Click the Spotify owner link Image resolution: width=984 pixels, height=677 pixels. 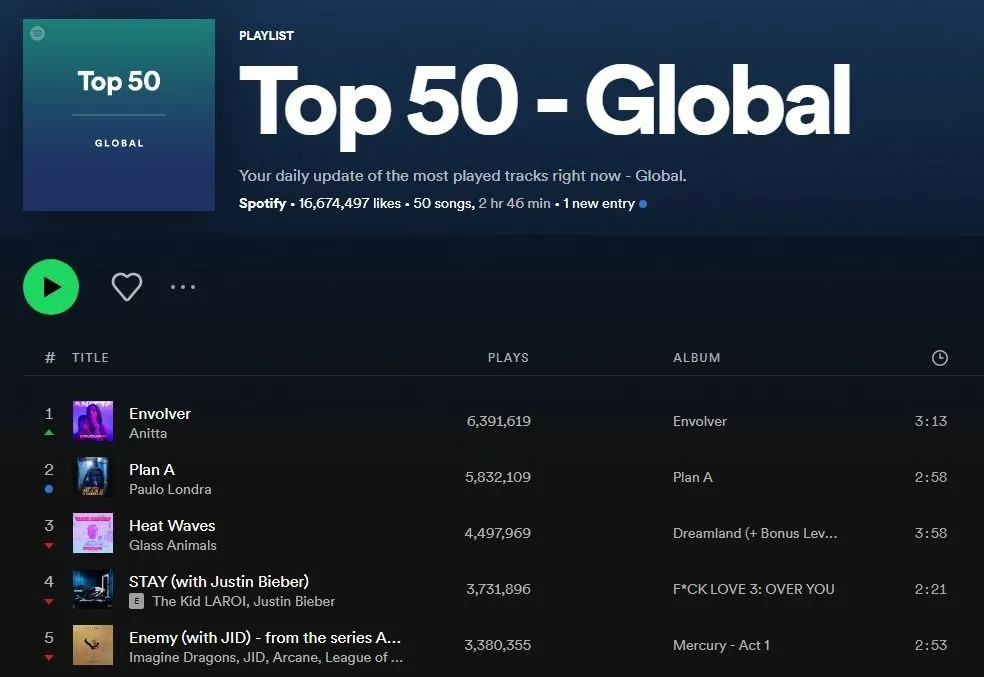tap(262, 203)
